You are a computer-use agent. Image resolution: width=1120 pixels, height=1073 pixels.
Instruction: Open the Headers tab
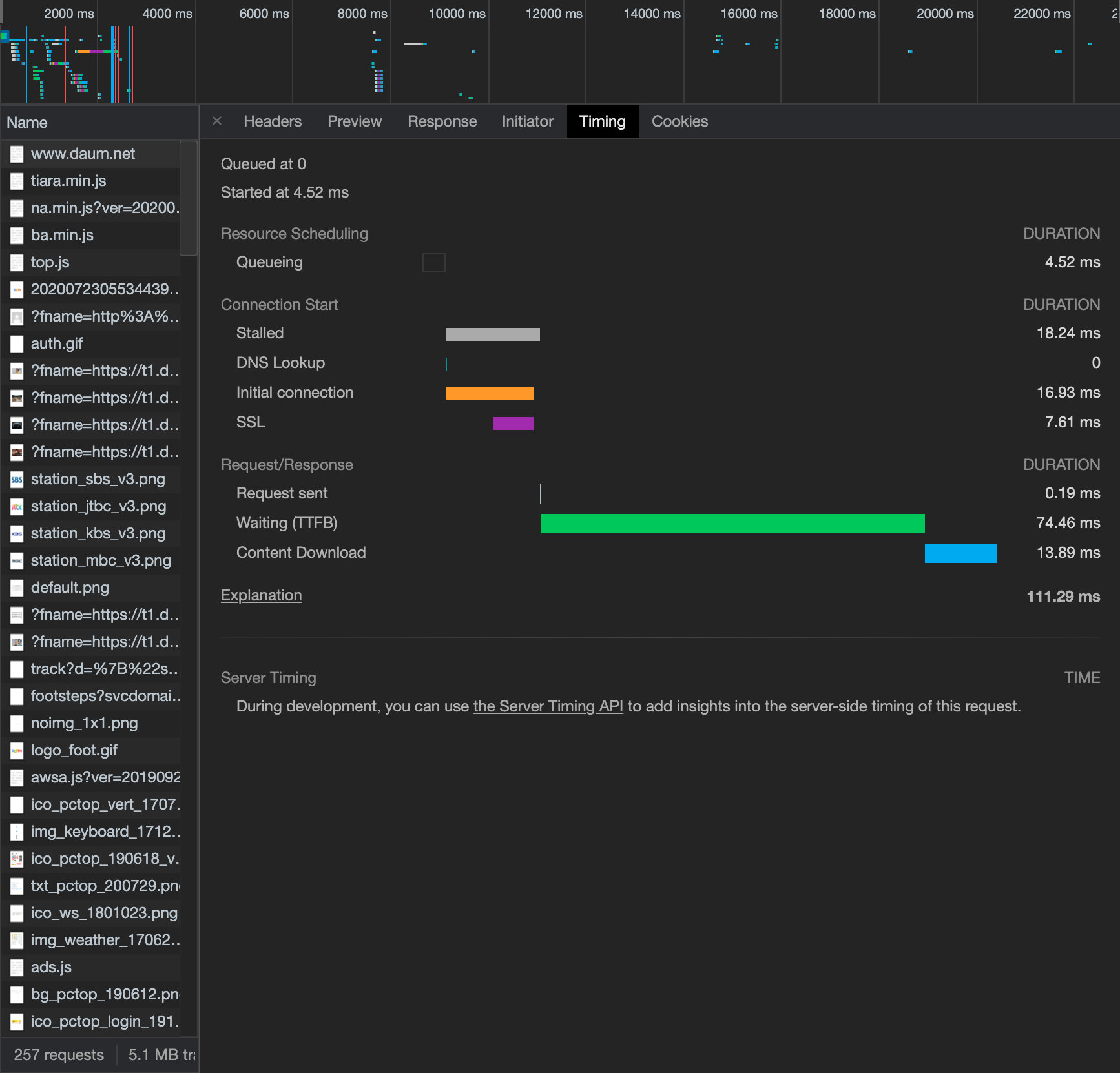[x=273, y=121]
